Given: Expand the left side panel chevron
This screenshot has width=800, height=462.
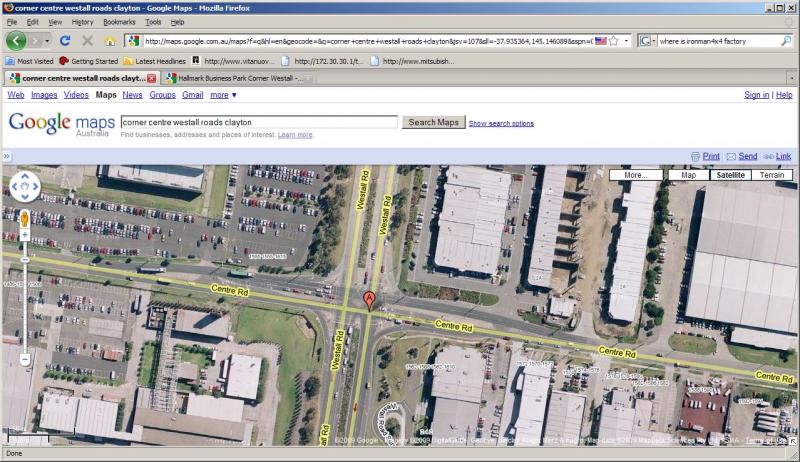Looking at the screenshot, I should [x=7, y=156].
